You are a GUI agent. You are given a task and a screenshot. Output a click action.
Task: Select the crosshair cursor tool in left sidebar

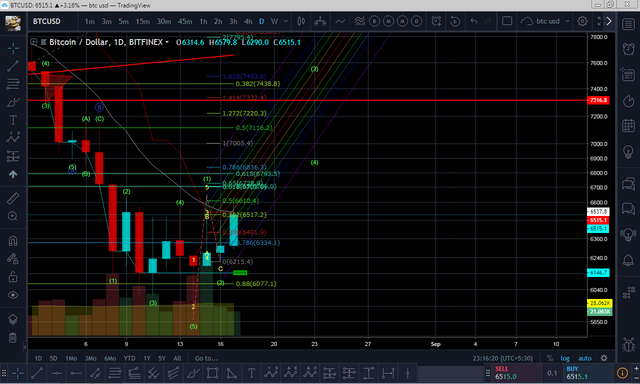point(13,48)
